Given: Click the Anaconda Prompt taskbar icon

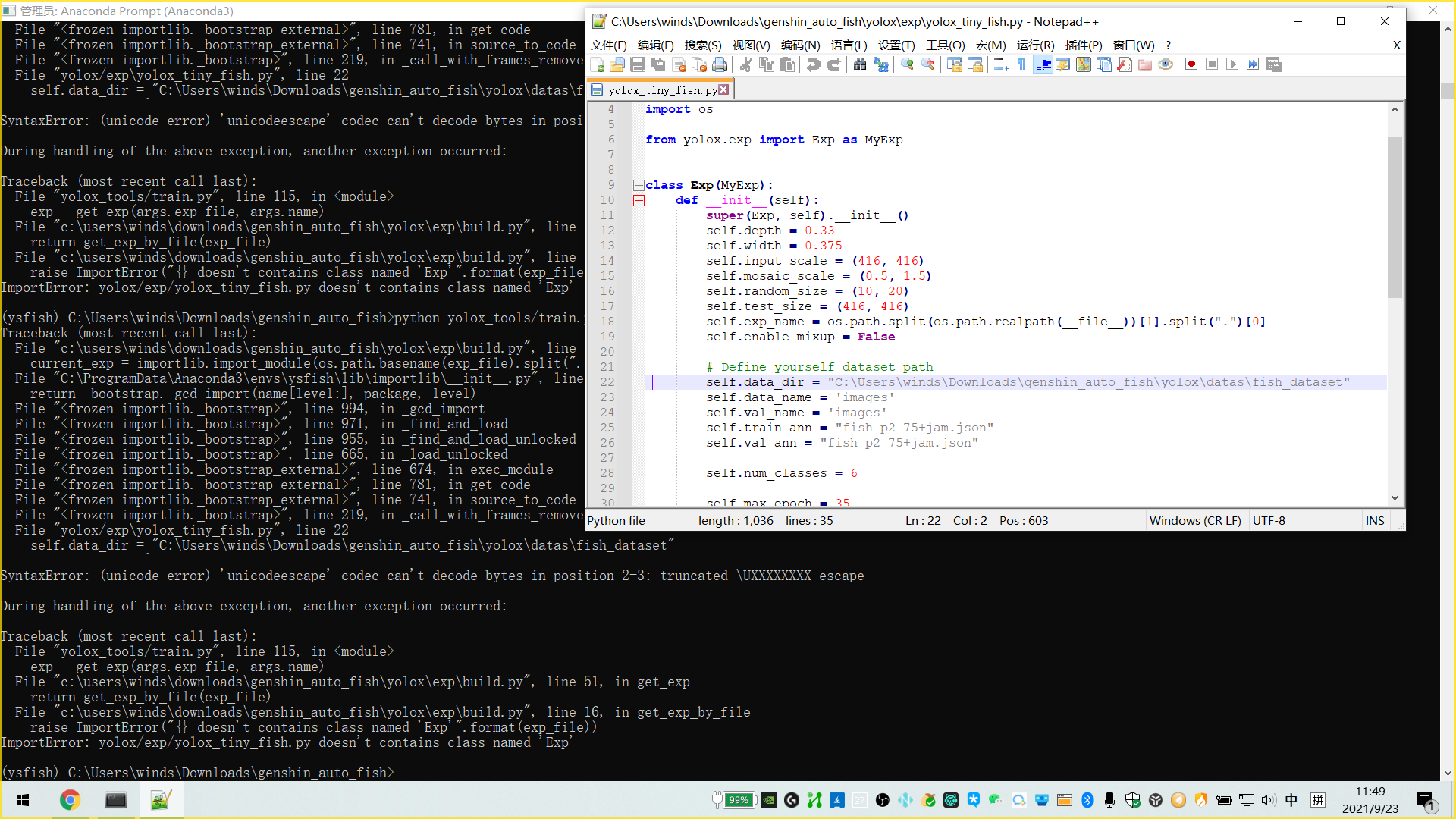Looking at the screenshot, I should 115,800.
